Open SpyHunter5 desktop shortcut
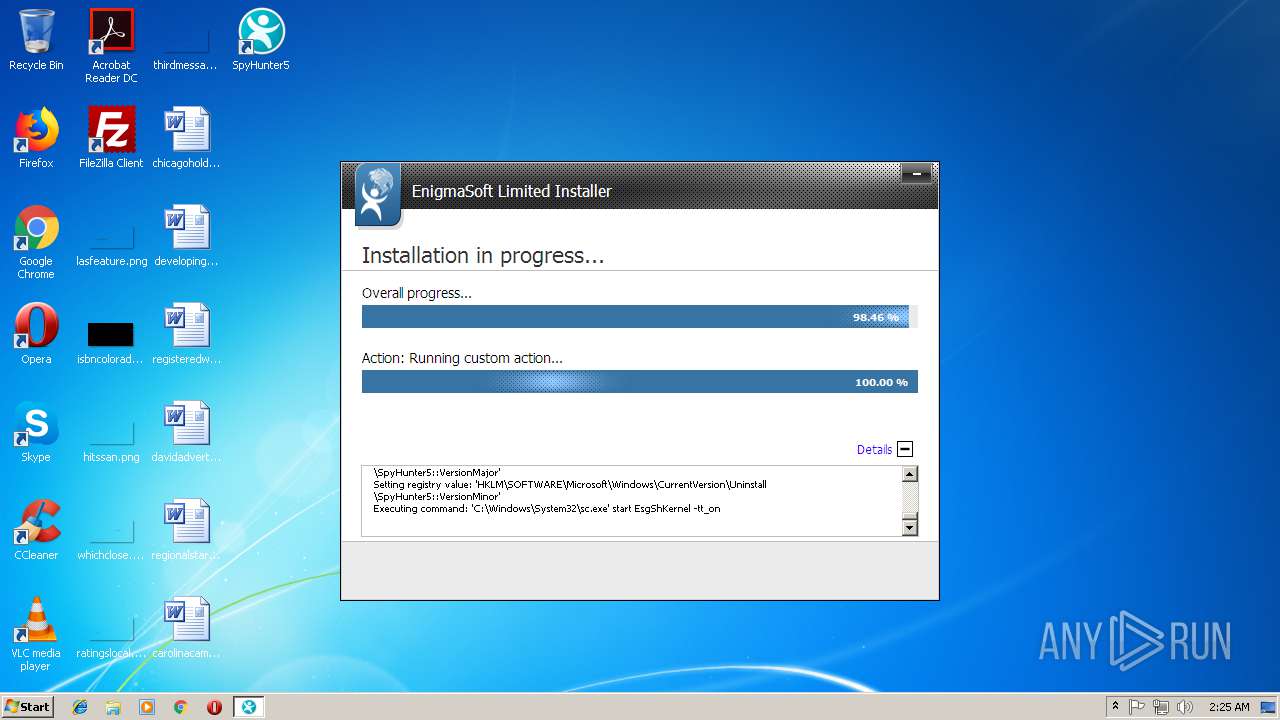 [261, 40]
